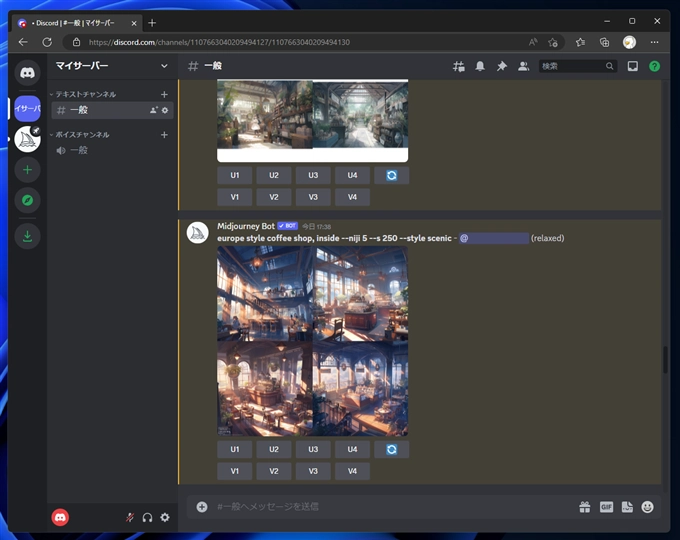
Task: Open browser settings and more menu
Action: click(654, 42)
